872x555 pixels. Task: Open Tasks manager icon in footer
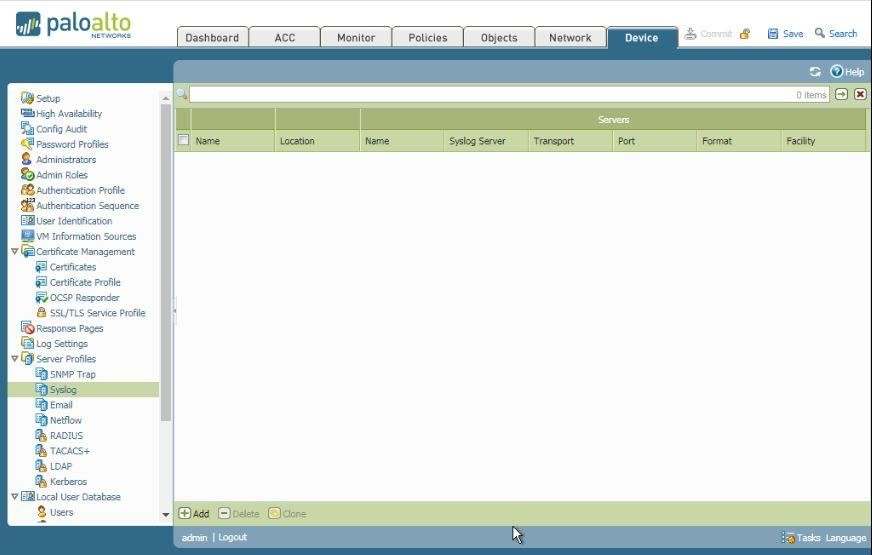pyautogui.click(x=790, y=538)
